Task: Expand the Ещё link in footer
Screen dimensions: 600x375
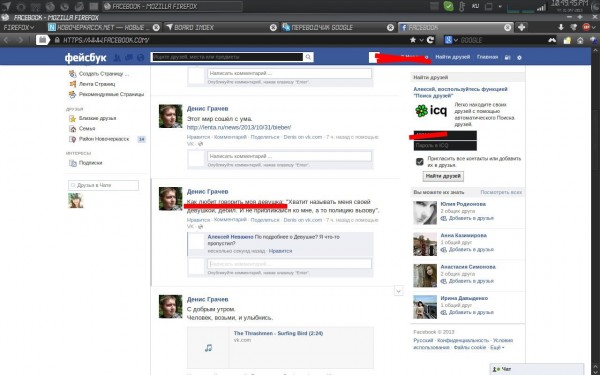Action: [x=497, y=347]
